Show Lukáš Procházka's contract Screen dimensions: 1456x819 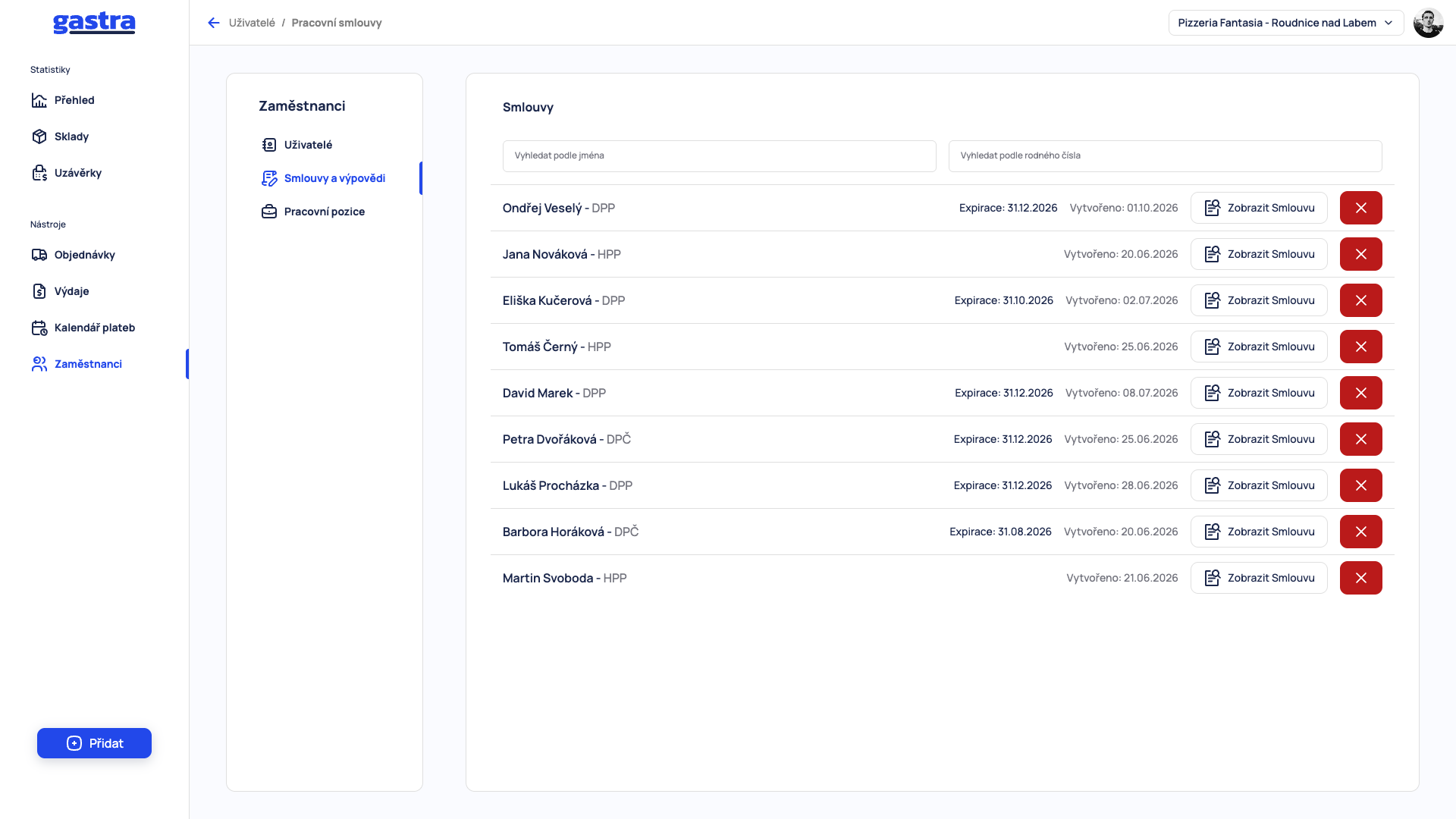(x=1259, y=485)
